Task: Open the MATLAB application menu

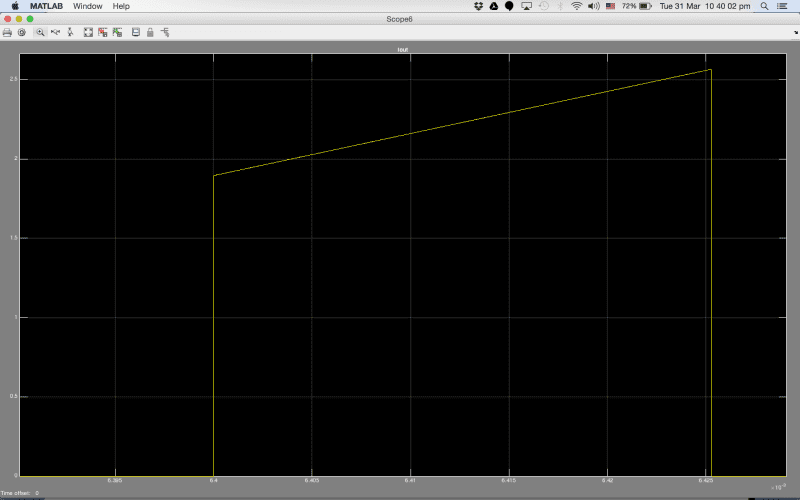Action: tap(46, 6)
